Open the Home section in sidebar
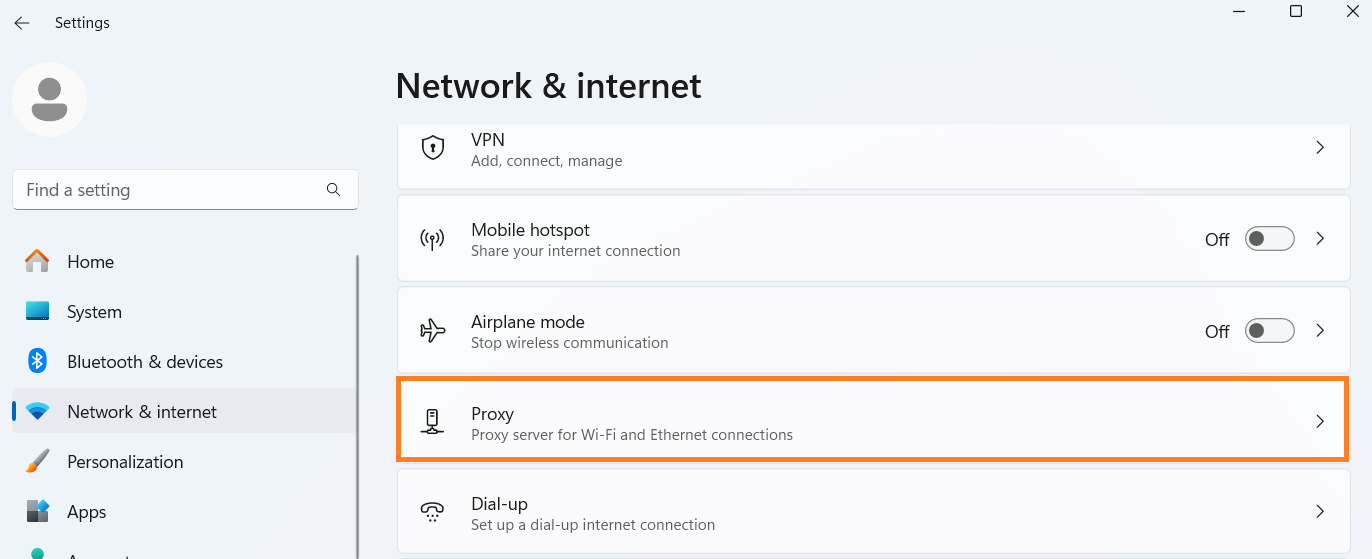The image size is (1372, 559). point(90,262)
